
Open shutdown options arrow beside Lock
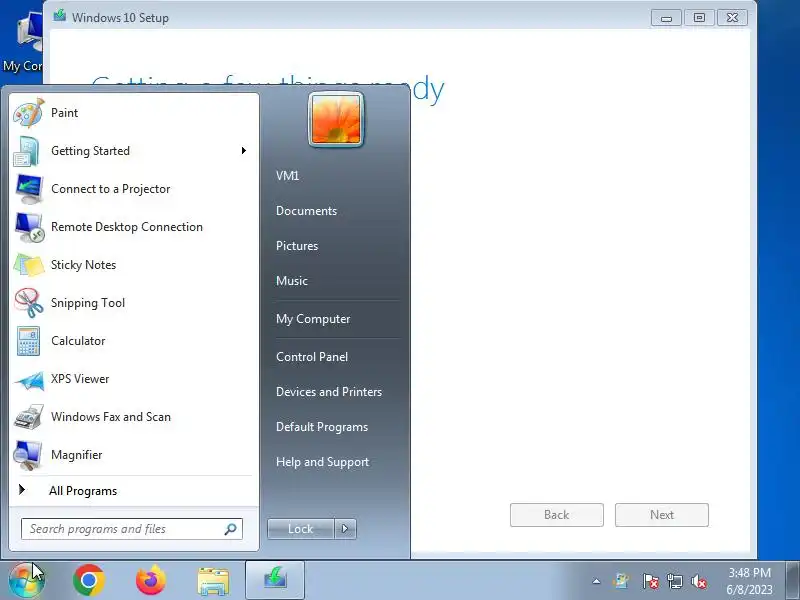[345, 529]
